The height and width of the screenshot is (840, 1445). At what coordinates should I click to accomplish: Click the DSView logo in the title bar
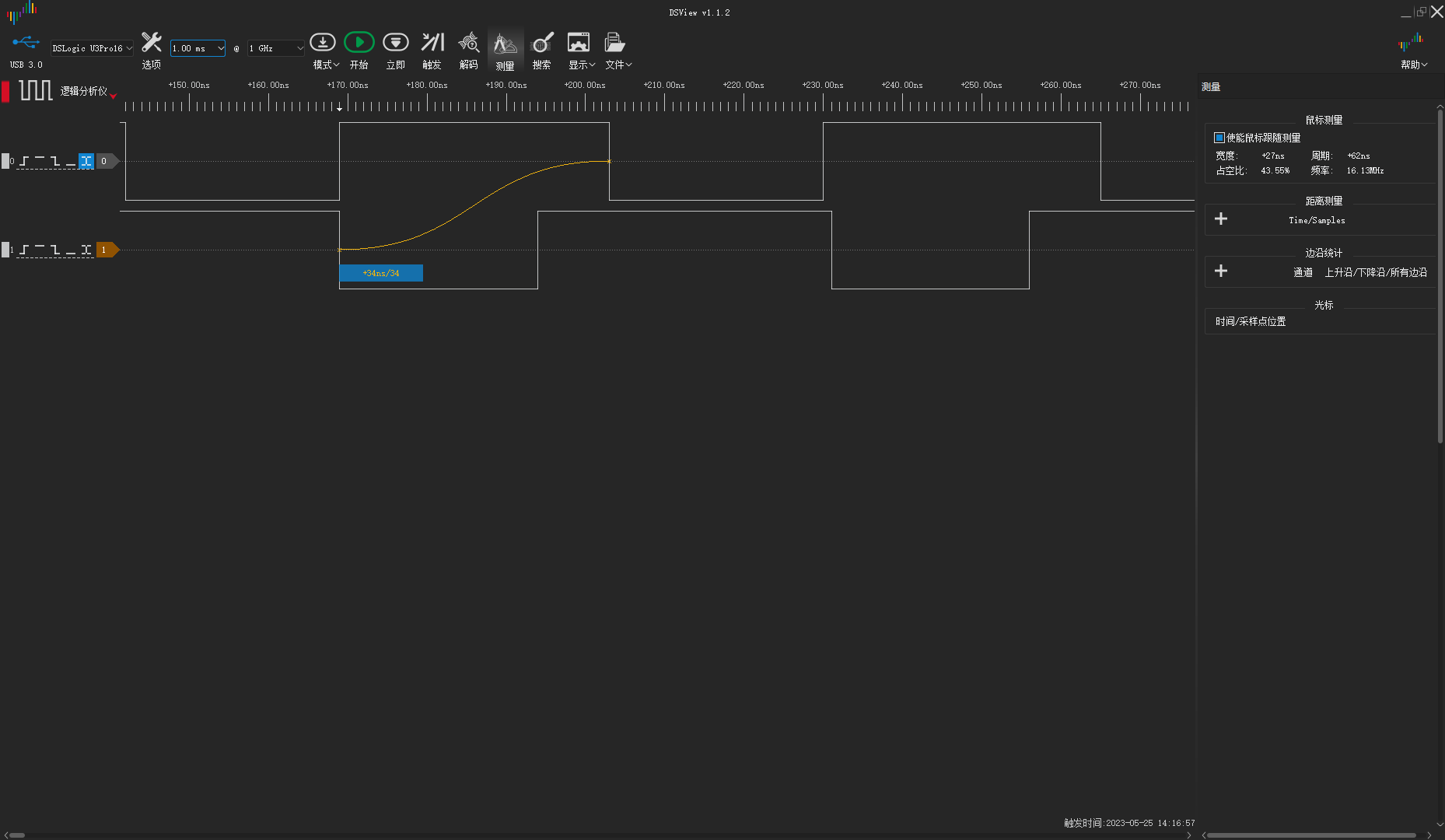click(x=23, y=12)
